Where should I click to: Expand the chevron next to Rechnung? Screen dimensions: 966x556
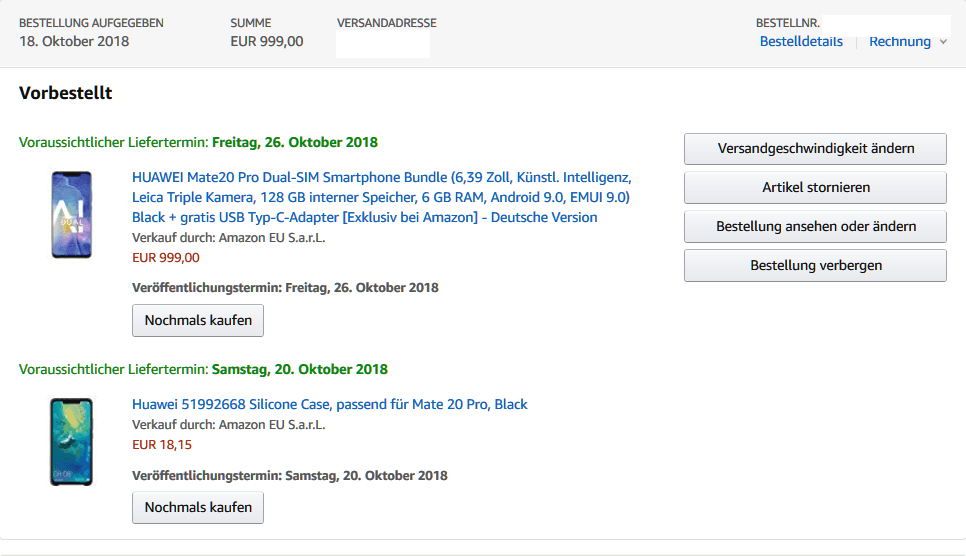pyautogui.click(x=943, y=42)
